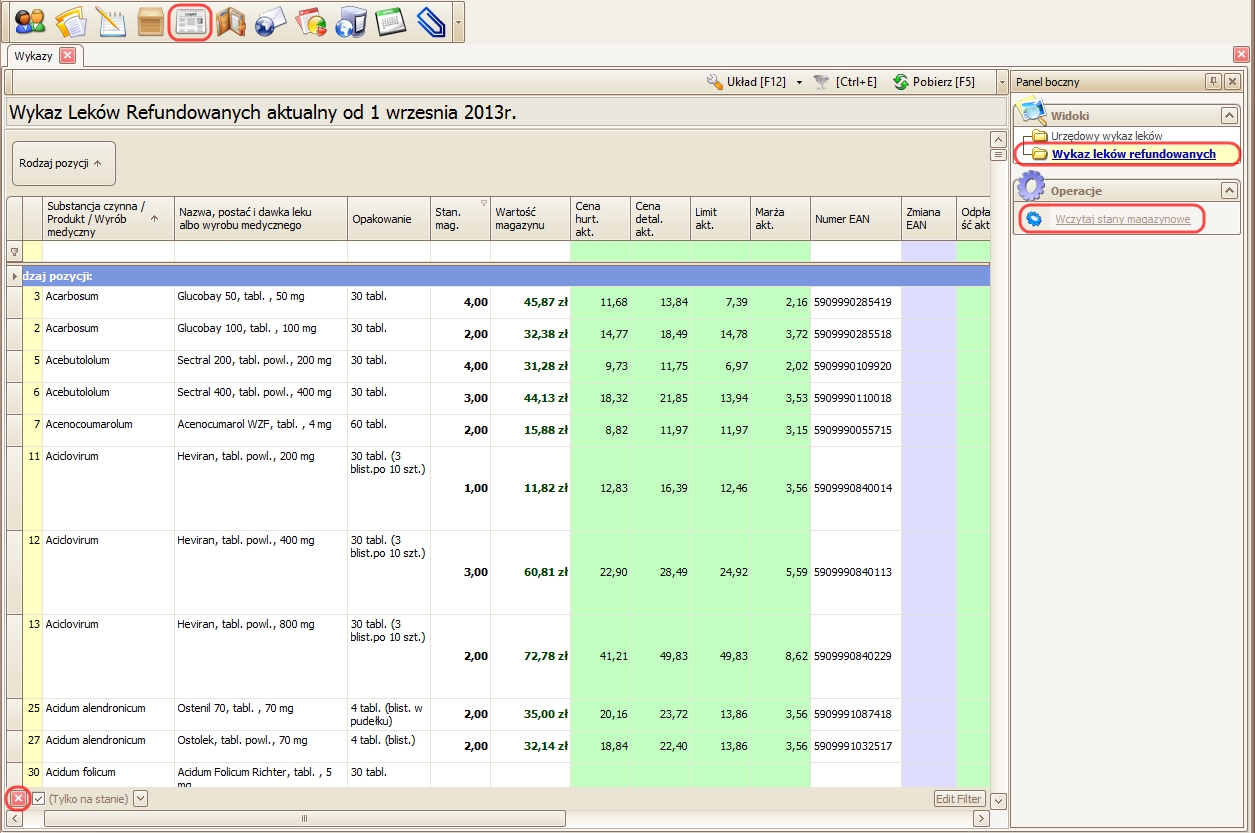Click the calendar icon in top toolbar

click(391, 21)
